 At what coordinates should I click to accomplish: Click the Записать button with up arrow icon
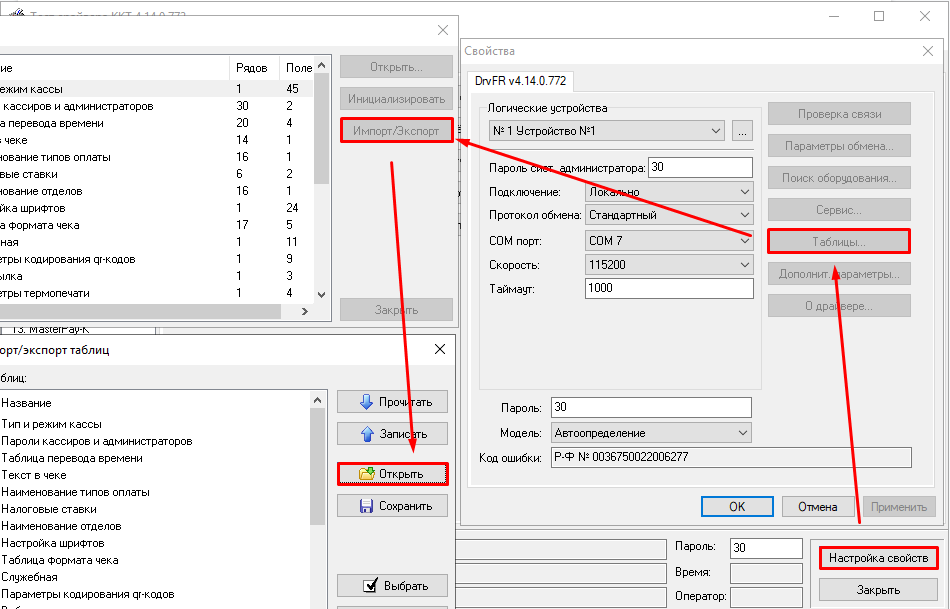coord(392,434)
